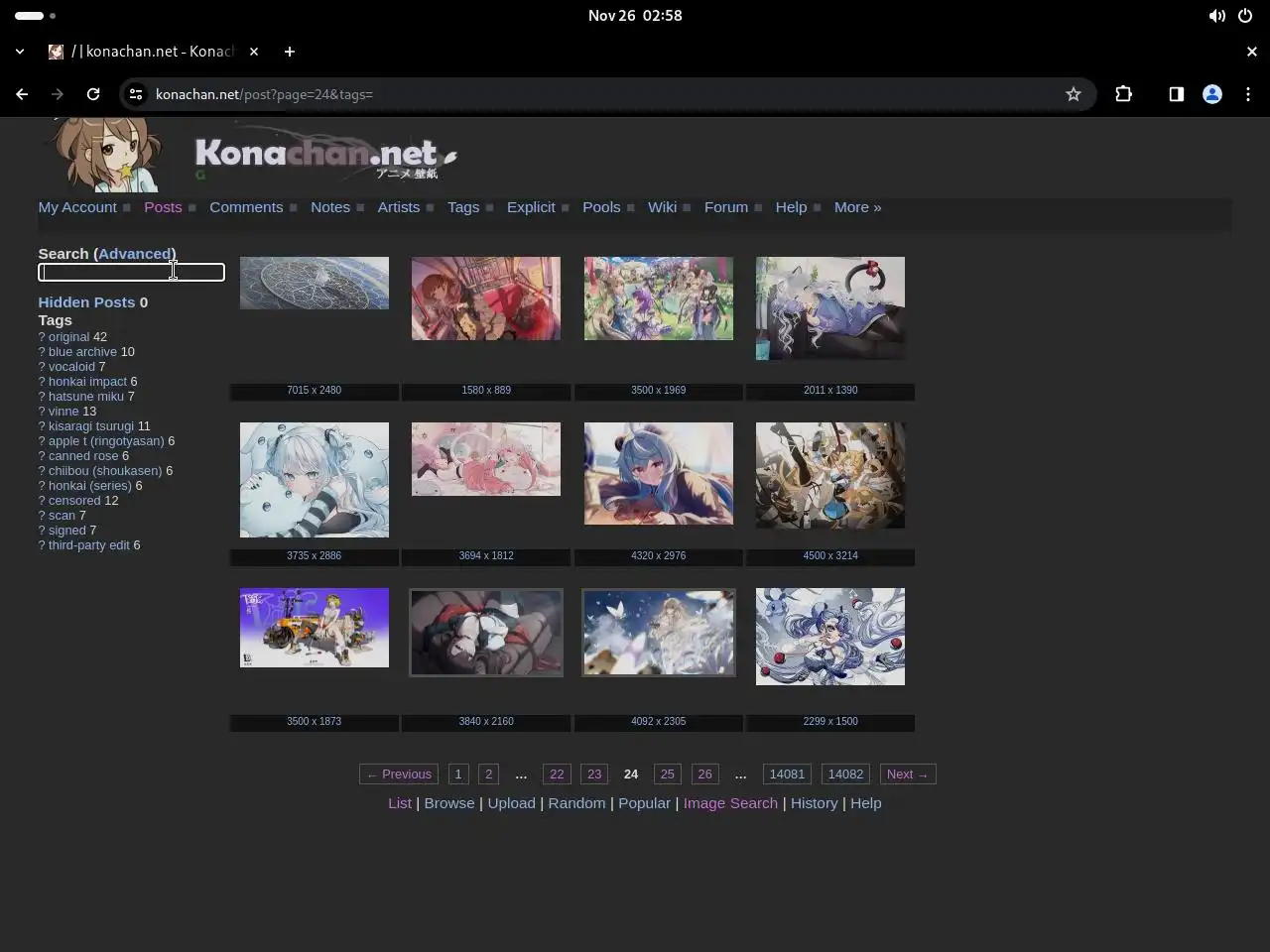The image size is (1270, 952).
Task: Click the browser address bar URL
Action: click(264, 94)
